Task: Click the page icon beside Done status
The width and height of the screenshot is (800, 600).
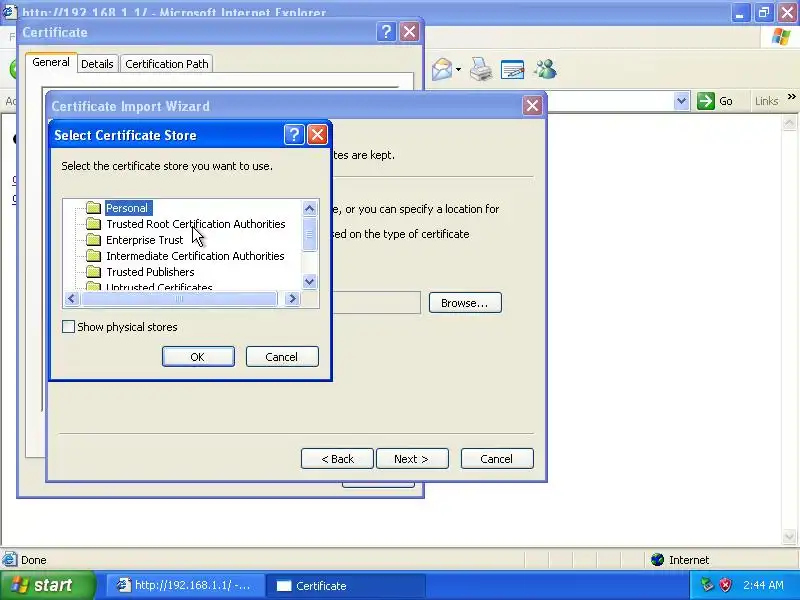Action: click(x=9, y=560)
